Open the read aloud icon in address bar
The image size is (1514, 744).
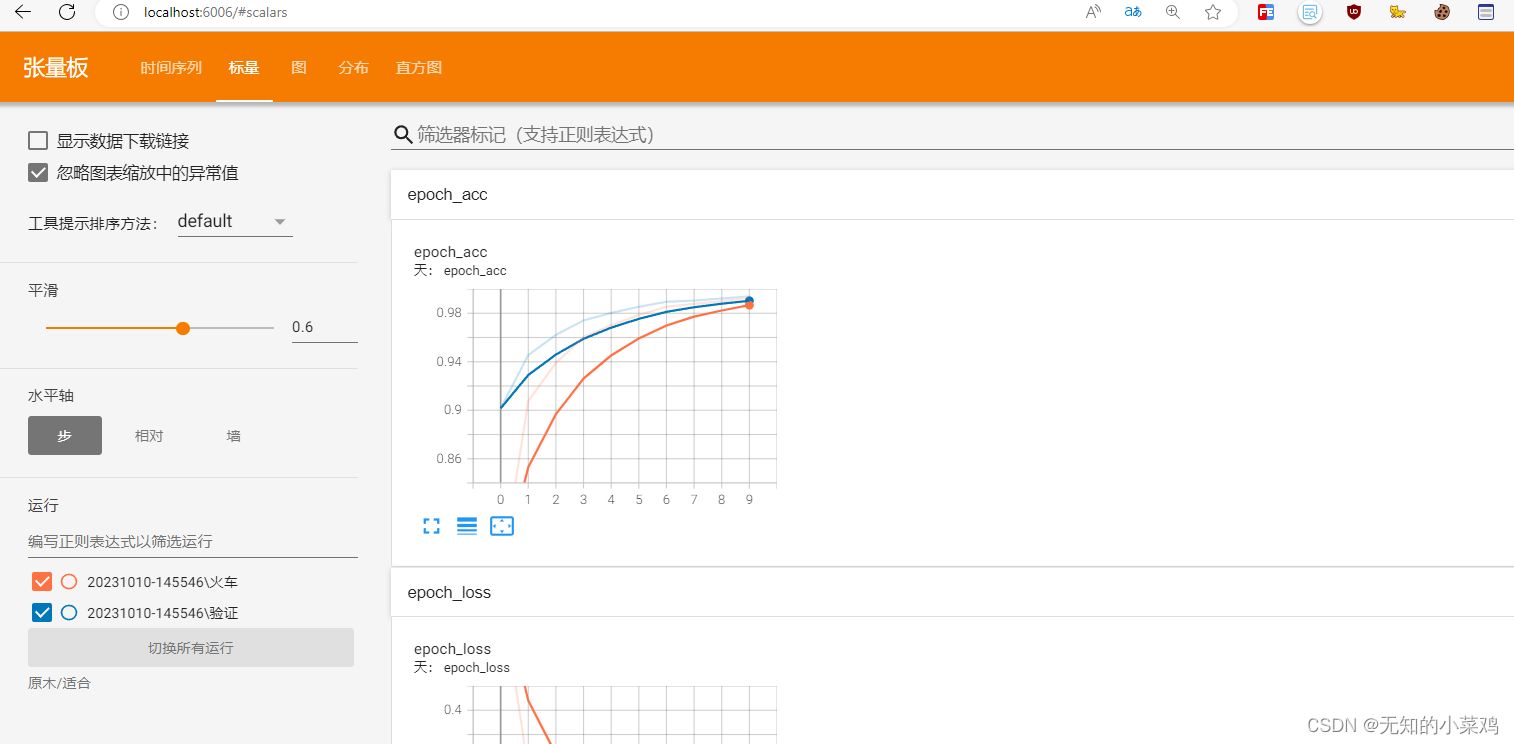click(1093, 12)
